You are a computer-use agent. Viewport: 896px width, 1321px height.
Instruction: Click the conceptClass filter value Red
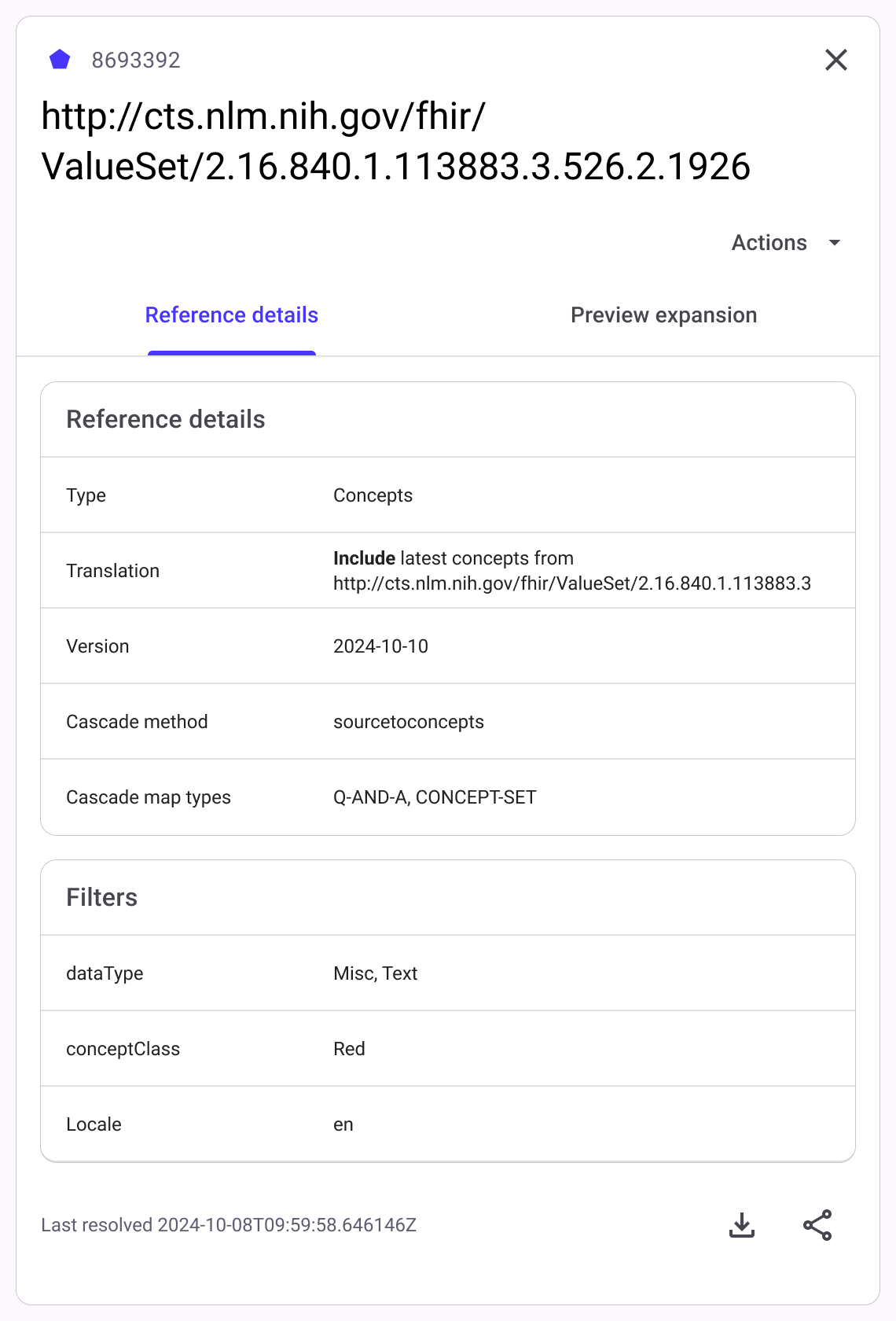349,1049
